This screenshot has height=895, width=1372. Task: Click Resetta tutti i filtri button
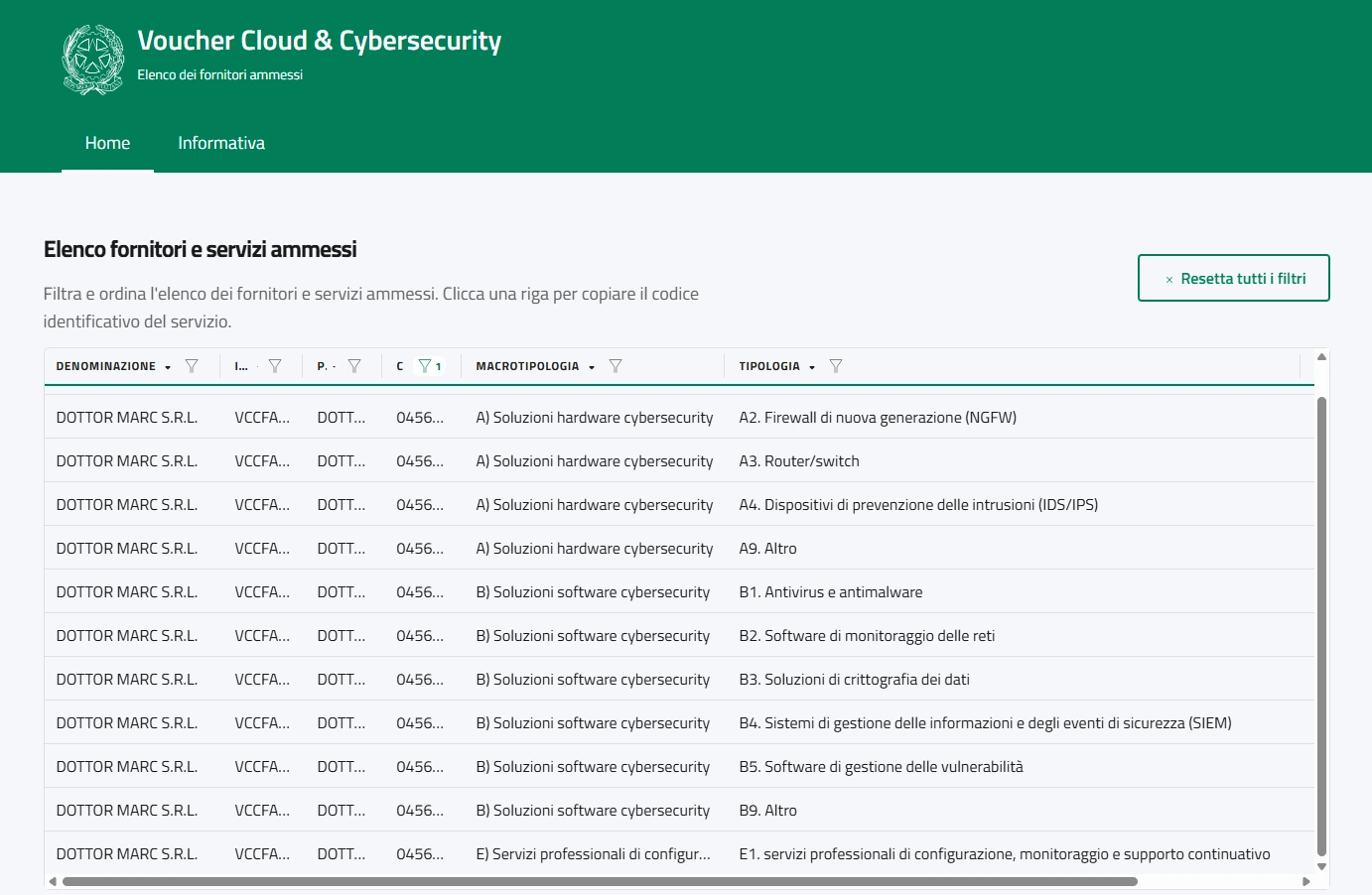click(1233, 278)
